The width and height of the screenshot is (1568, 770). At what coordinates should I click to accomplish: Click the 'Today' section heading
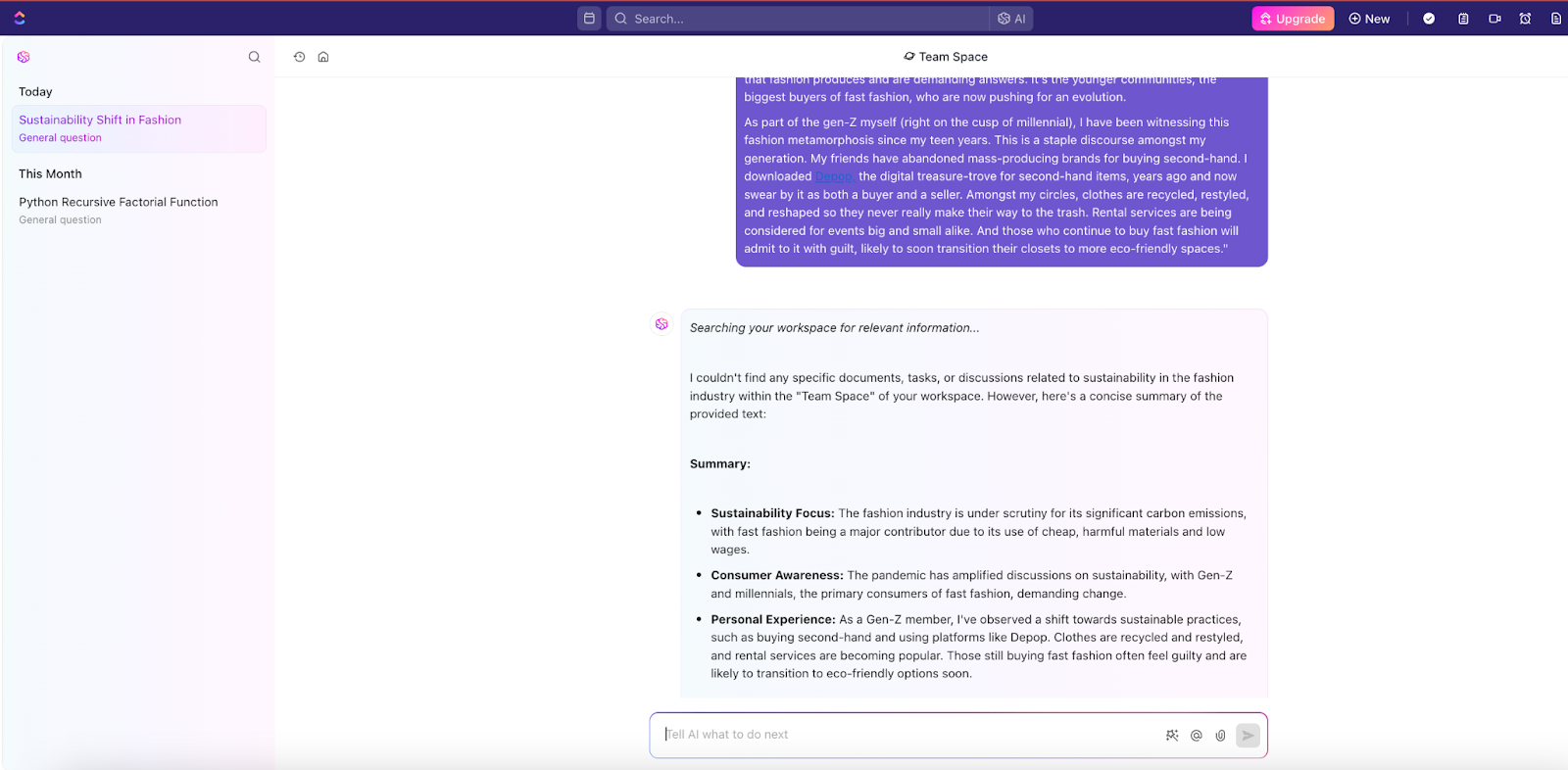[35, 92]
